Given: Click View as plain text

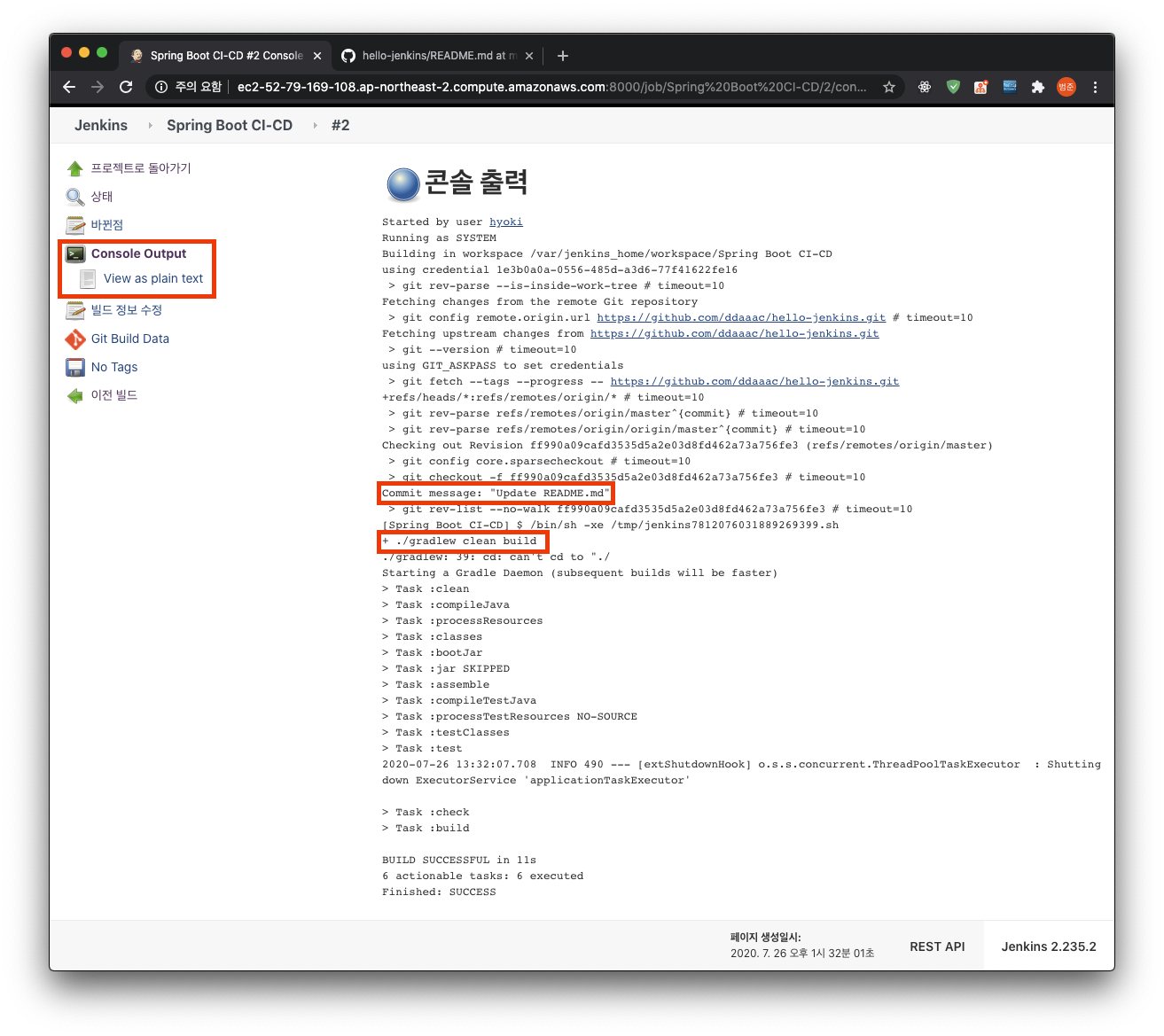Looking at the screenshot, I should tap(153, 278).
